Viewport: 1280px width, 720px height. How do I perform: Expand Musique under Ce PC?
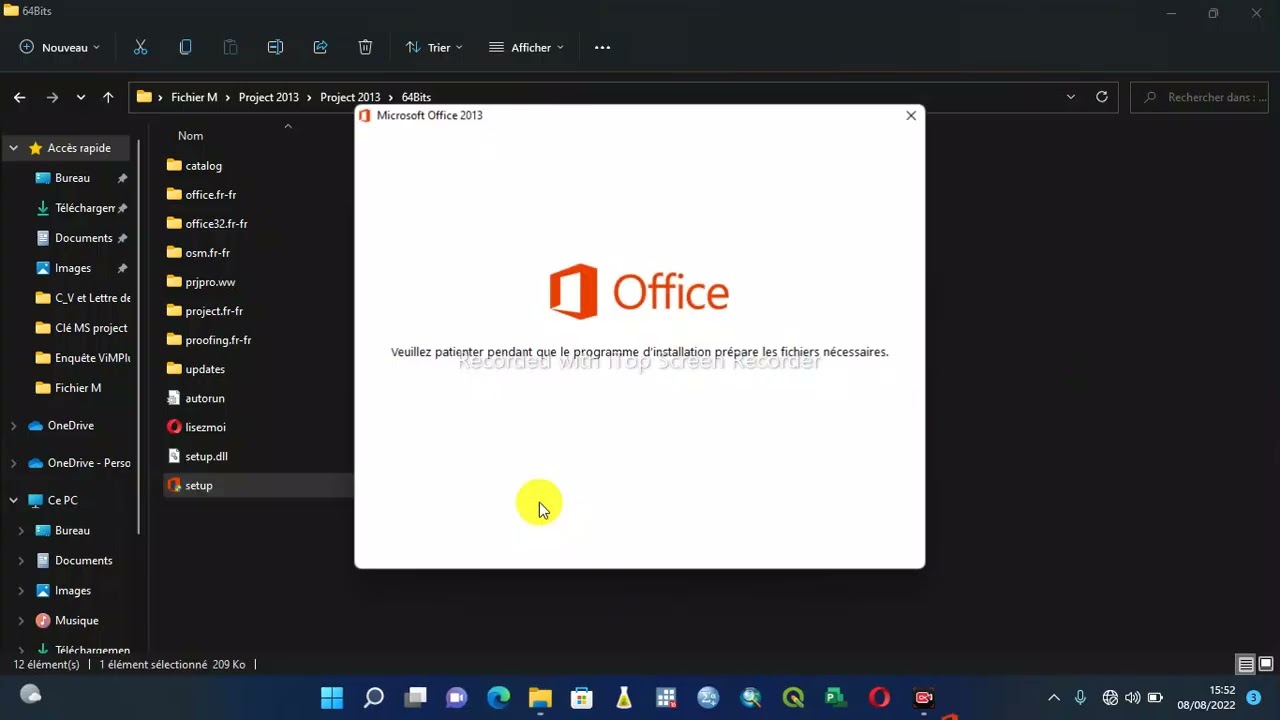(22, 621)
